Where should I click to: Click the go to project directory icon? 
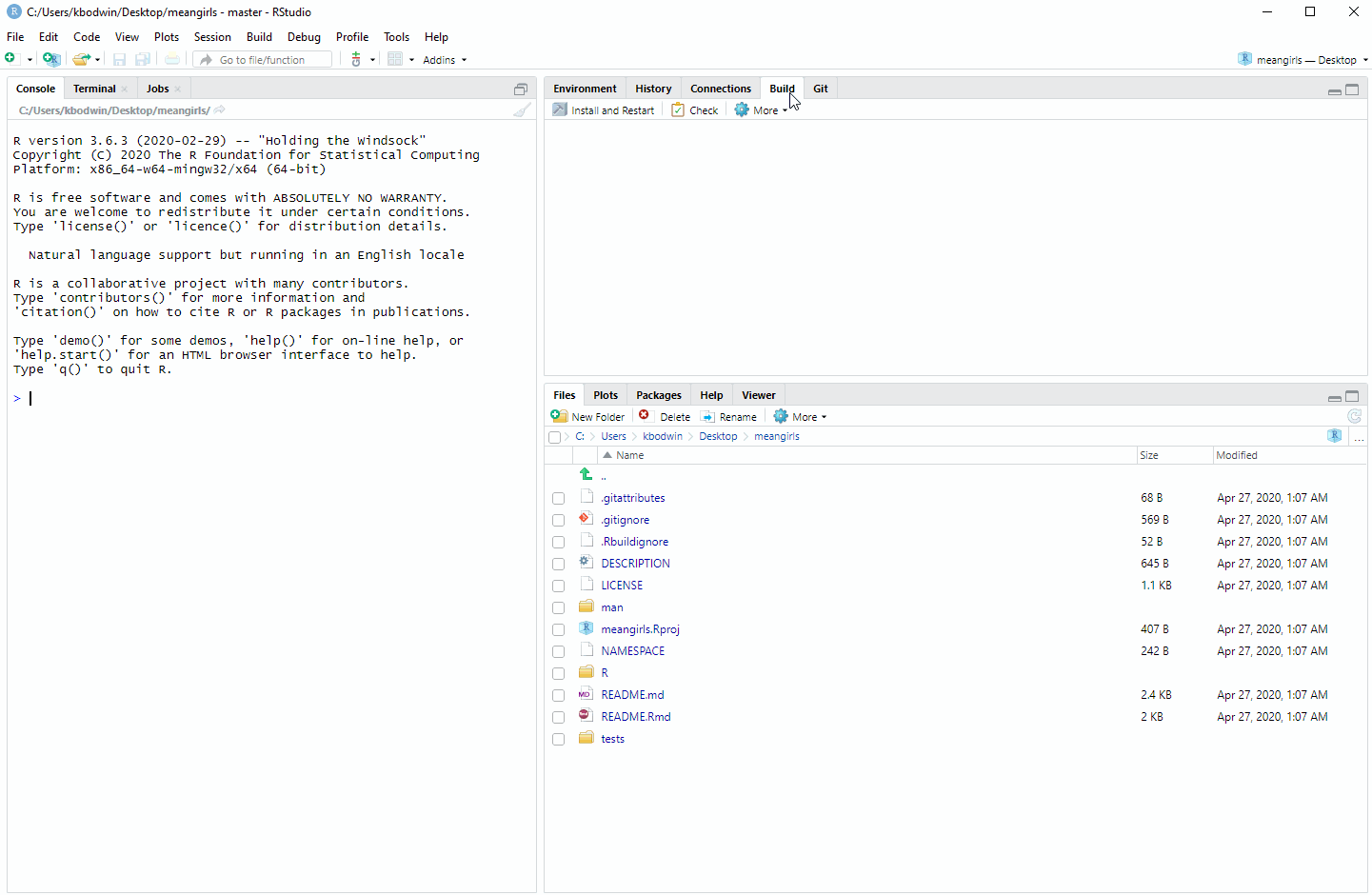pyautogui.click(x=1334, y=436)
